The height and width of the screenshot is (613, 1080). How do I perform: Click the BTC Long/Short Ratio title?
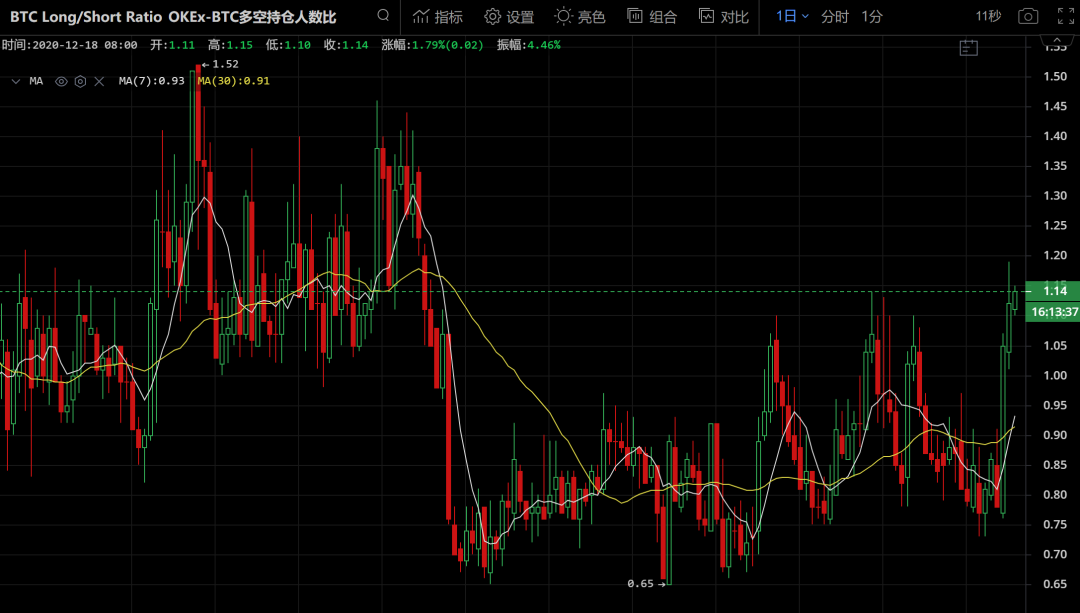click(172, 17)
